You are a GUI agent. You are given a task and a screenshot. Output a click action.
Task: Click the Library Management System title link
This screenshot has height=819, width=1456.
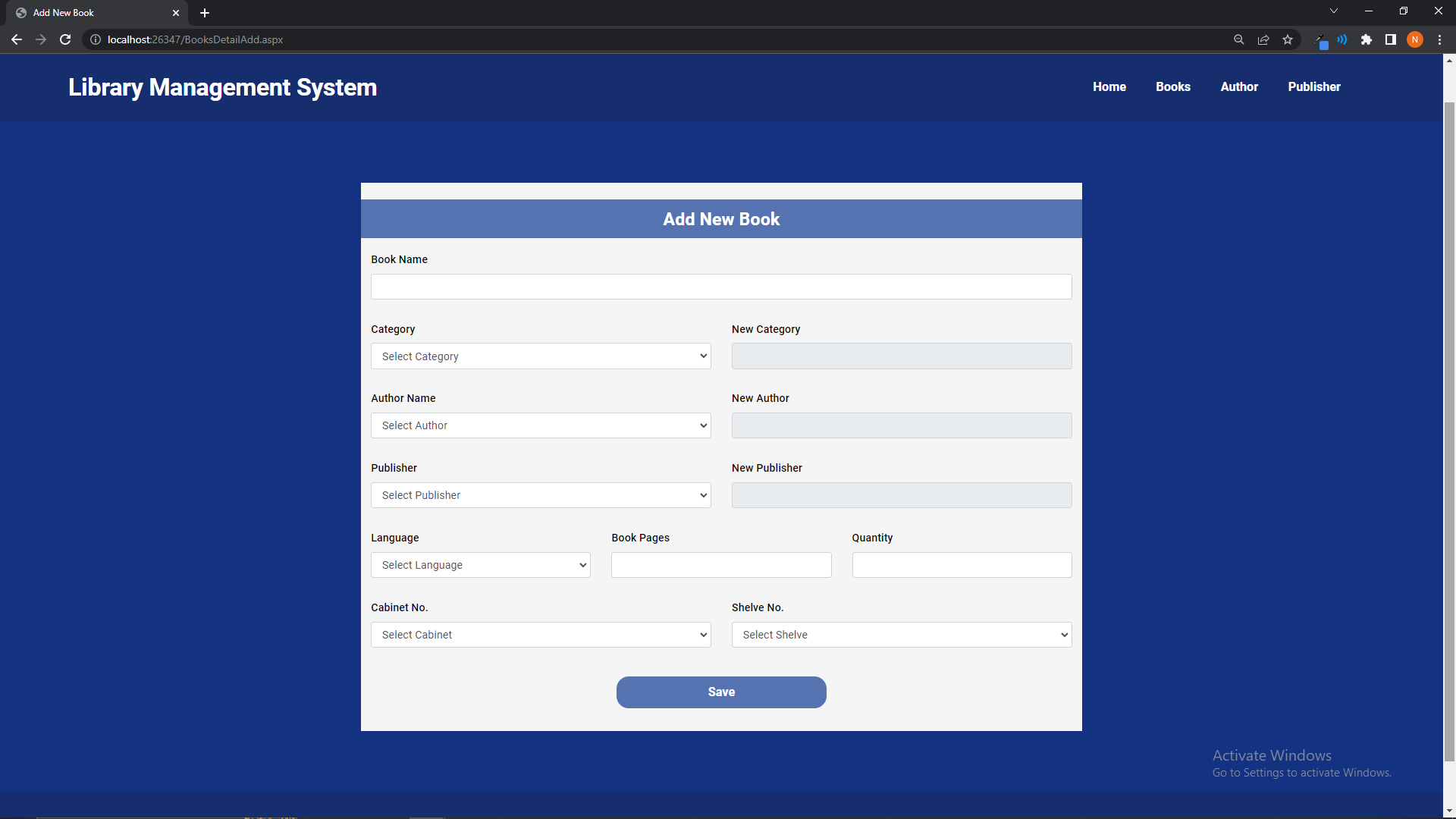tap(223, 87)
